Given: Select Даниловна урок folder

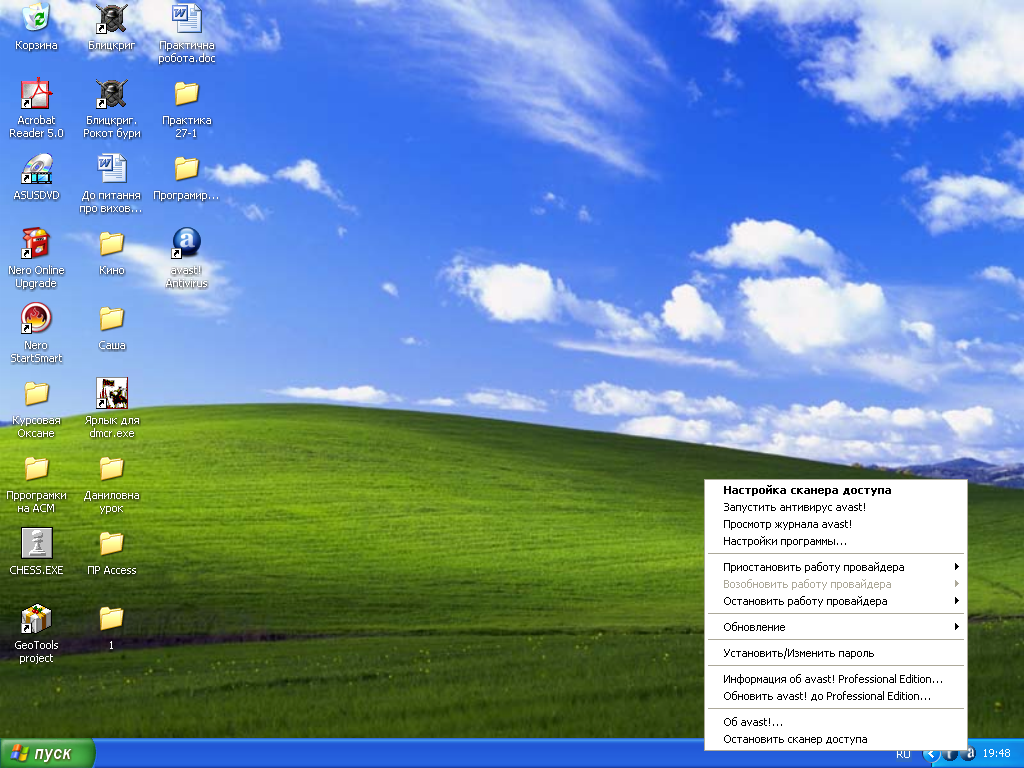Looking at the screenshot, I should 112,483.
